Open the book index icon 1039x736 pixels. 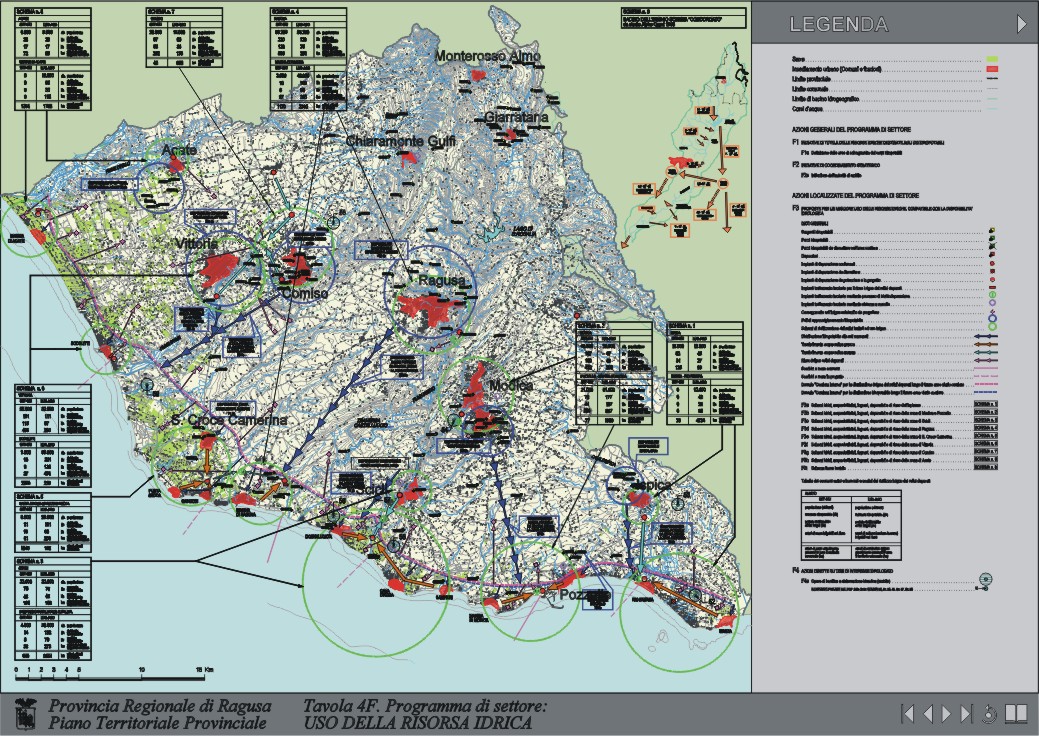[x=1016, y=713]
